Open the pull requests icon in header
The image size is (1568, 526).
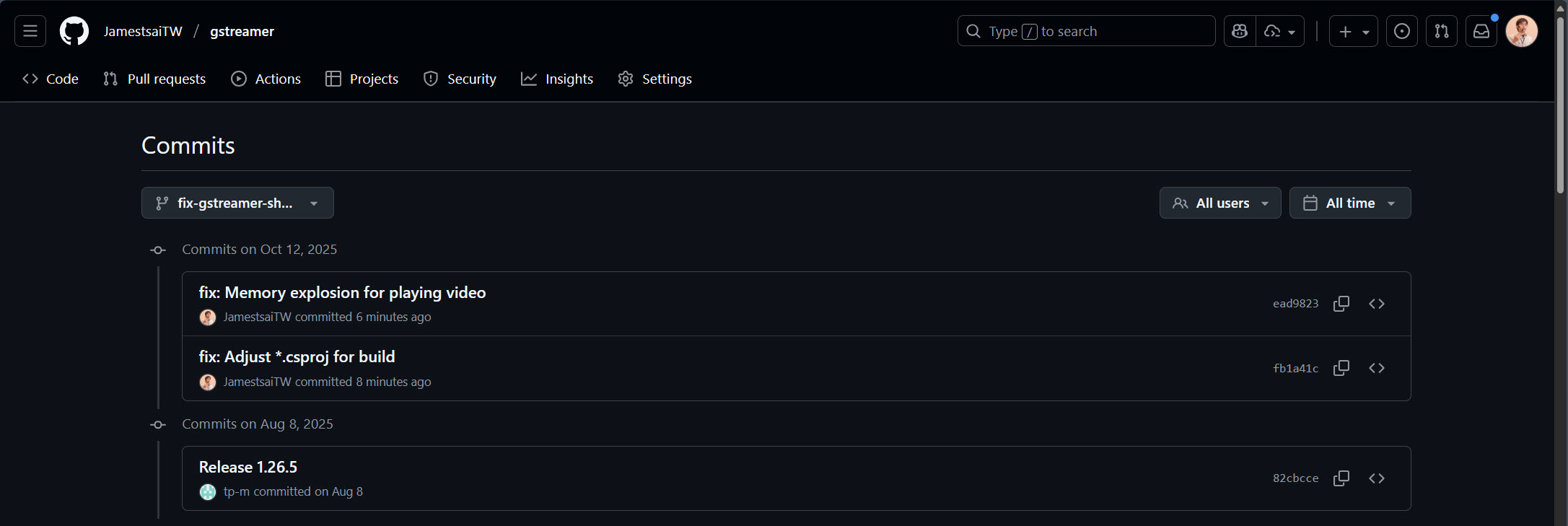click(x=1442, y=31)
